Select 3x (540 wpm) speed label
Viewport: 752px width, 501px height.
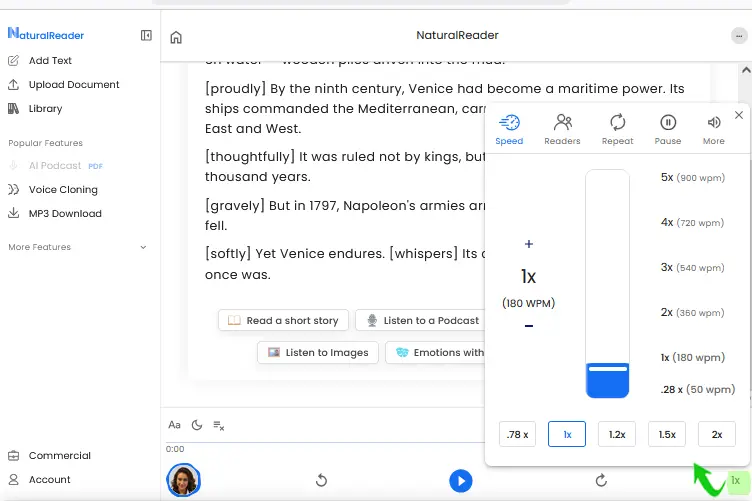[693, 268]
